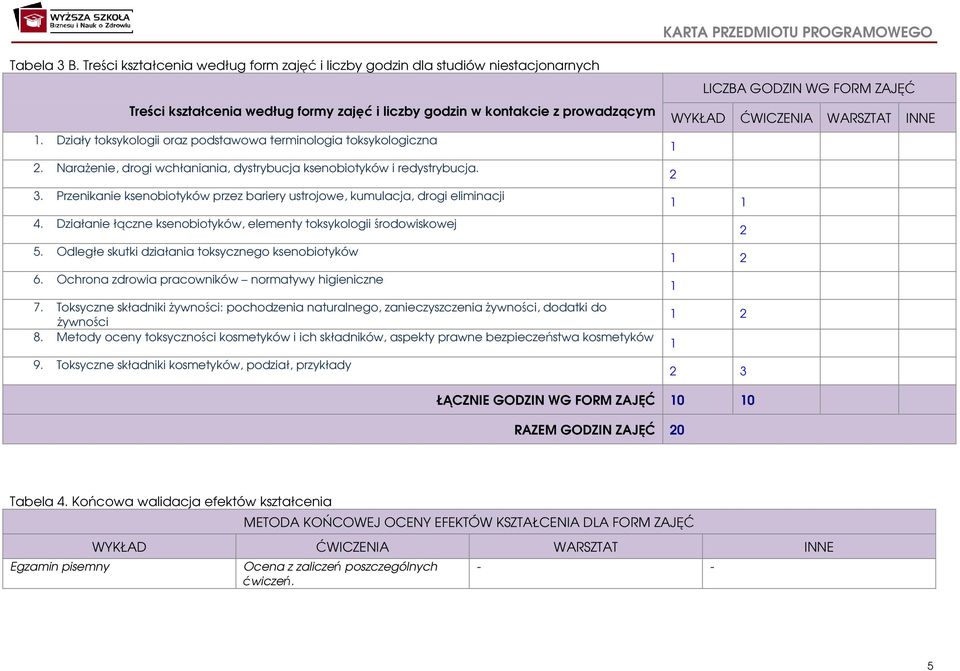The width and height of the screenshot is (960, 671).
Task: Click 'RAZEM GODZIN ZAJĘĆ' label
Action: click(584, 430)
